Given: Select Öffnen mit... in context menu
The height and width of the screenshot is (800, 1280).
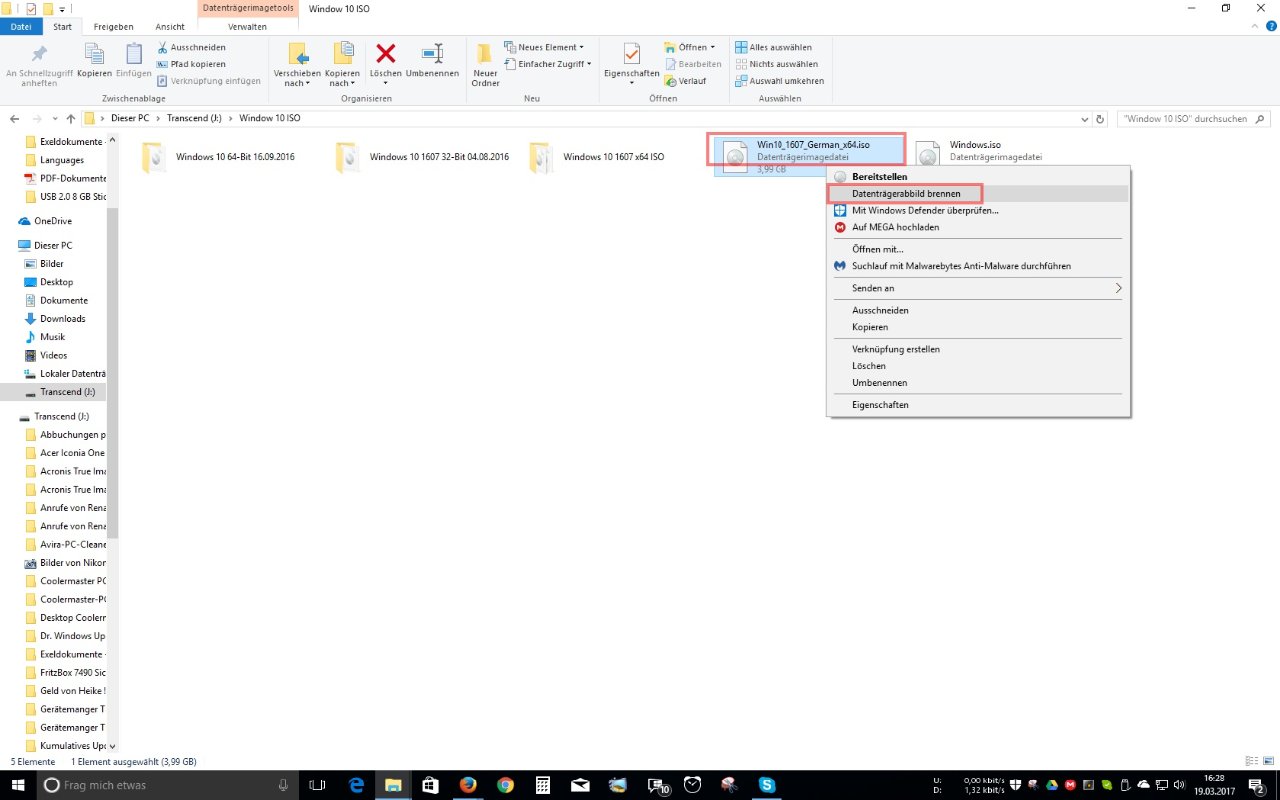Looking at the screenshot, I should coord(979,249).
